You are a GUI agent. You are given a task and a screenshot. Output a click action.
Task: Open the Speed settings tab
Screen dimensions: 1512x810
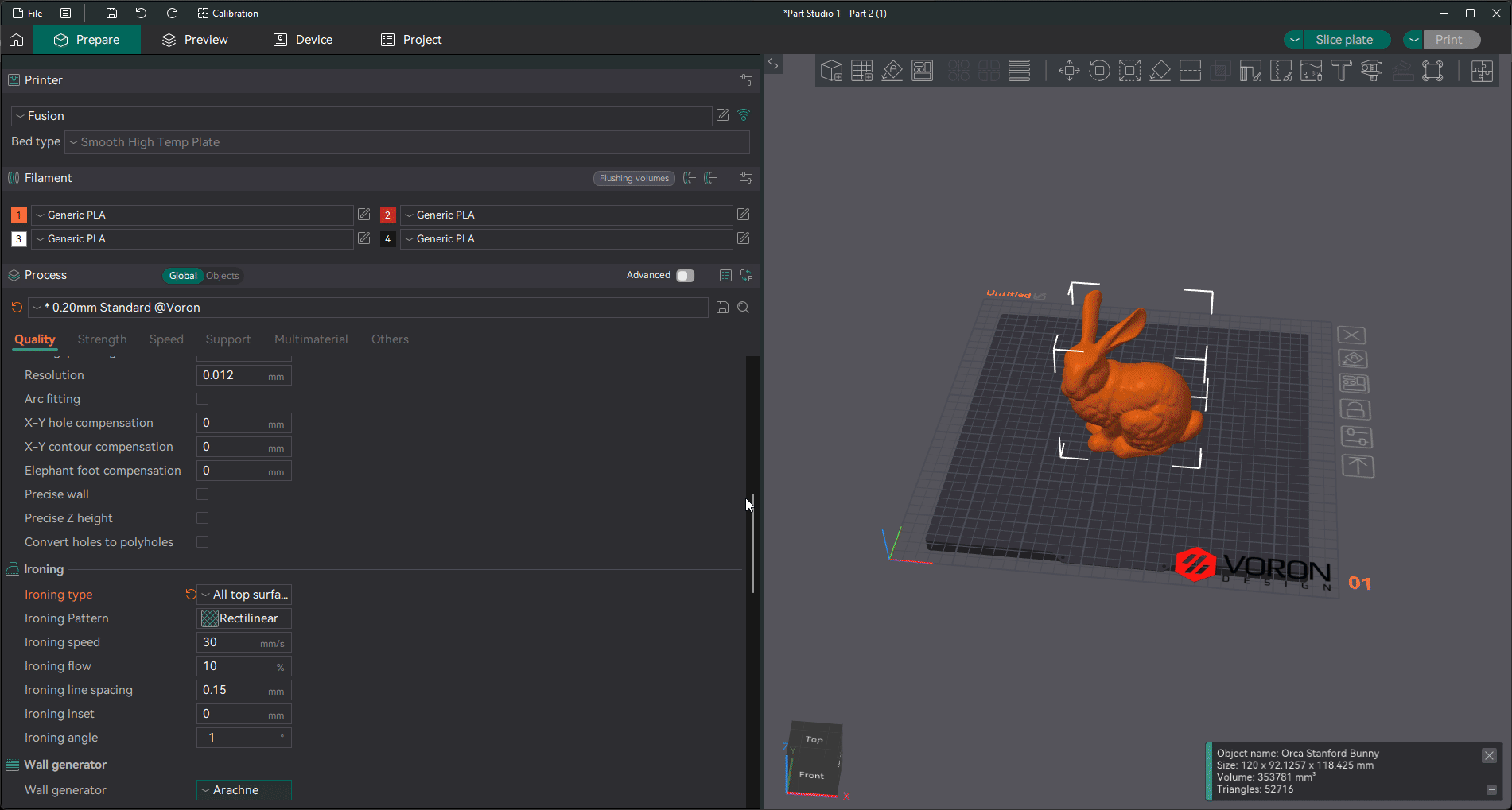pos(166,339)
